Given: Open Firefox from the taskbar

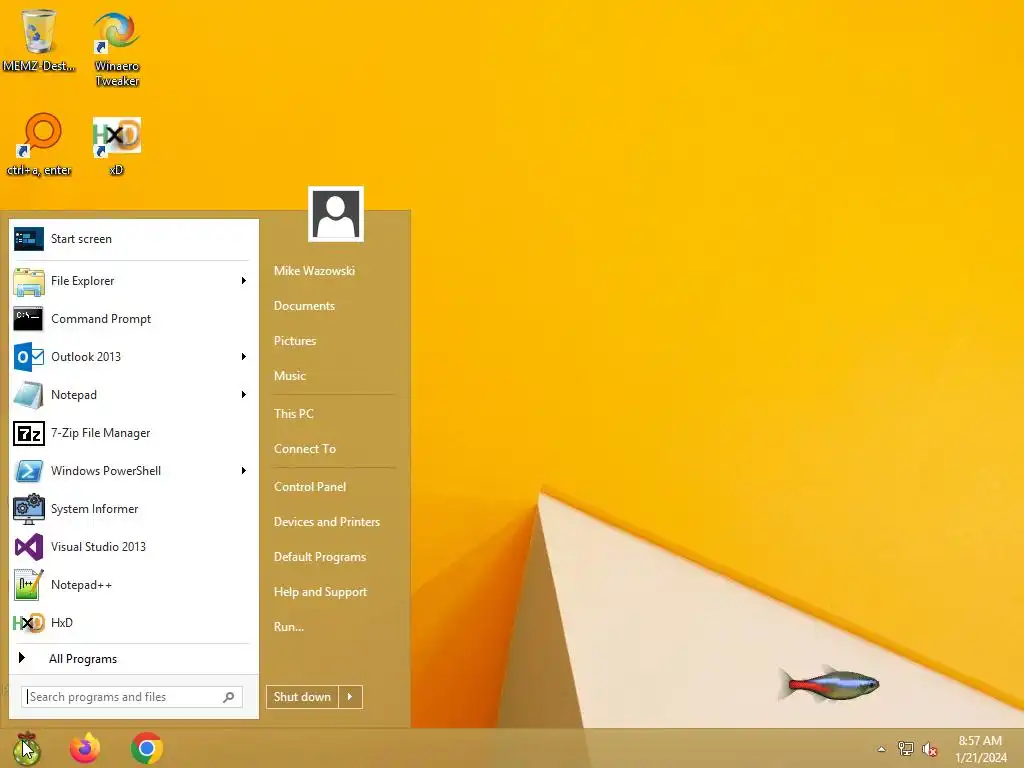Looking at the screenshot, I should (85, 748).
